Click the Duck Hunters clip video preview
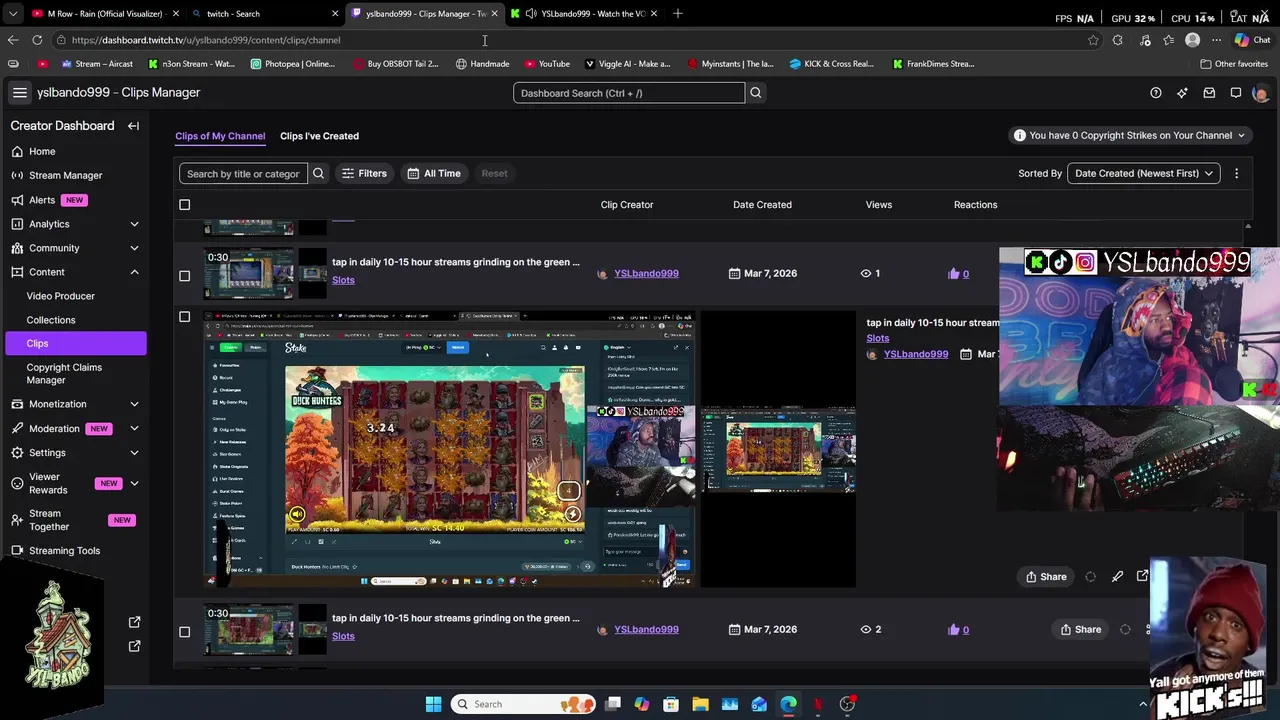Image resolution: width=1280 pixels, height=720 pixels. (450, 449)
